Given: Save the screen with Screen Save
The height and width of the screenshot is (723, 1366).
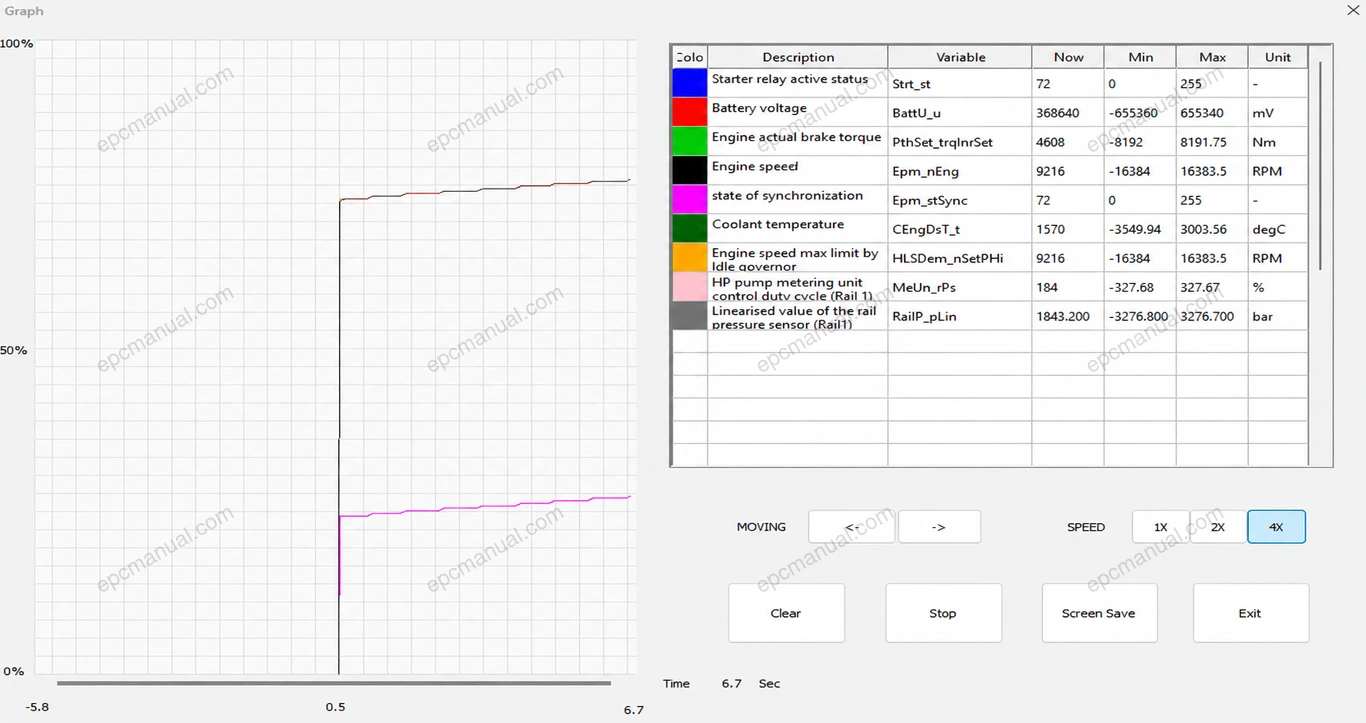Looking at the screenshot, I should pos(1099,613).
